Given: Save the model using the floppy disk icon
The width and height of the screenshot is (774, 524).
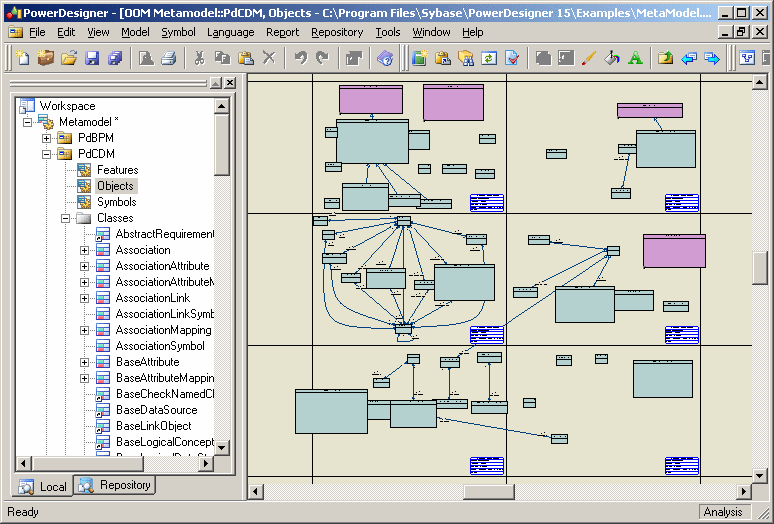Looking at the screenshot, I should pyautogui.click(x=92, y=58).
